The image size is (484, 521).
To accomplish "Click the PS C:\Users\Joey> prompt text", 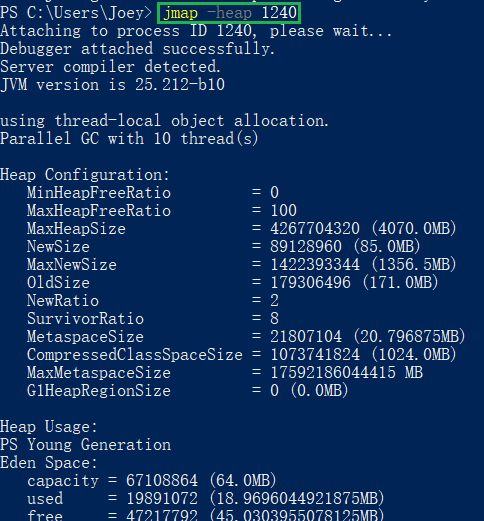I will click(76, 13).
